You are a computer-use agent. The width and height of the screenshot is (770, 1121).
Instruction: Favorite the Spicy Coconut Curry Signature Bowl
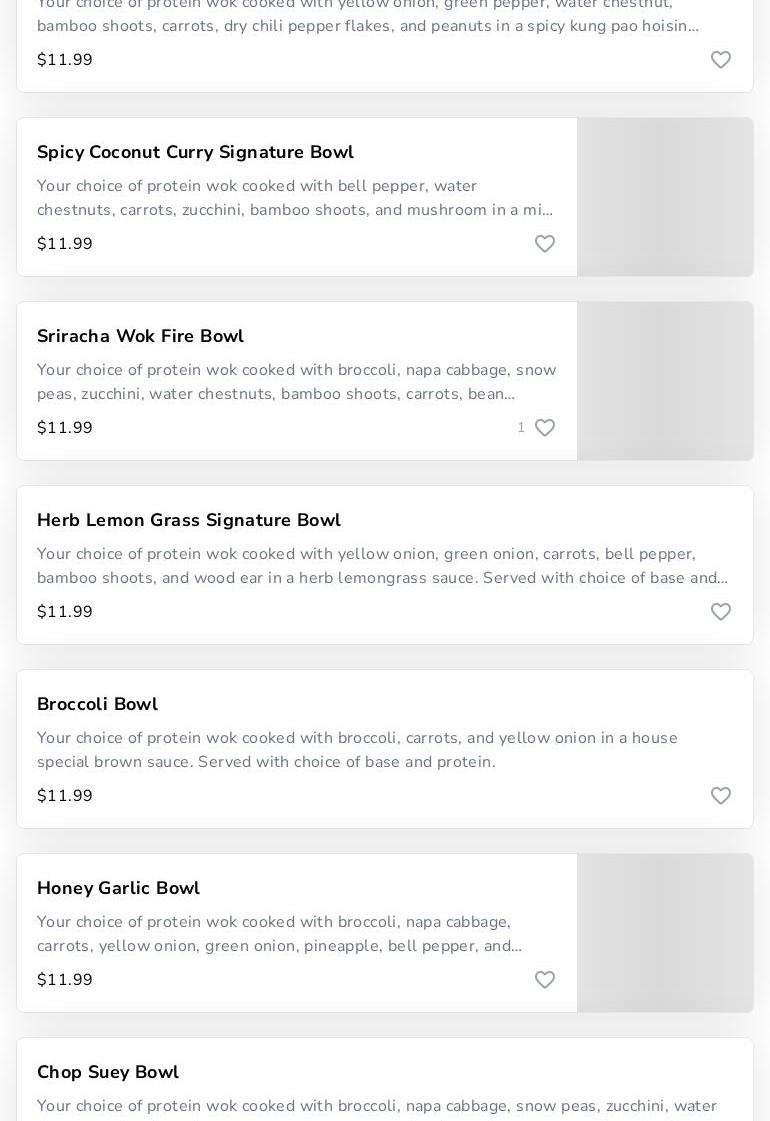[545, 244]
